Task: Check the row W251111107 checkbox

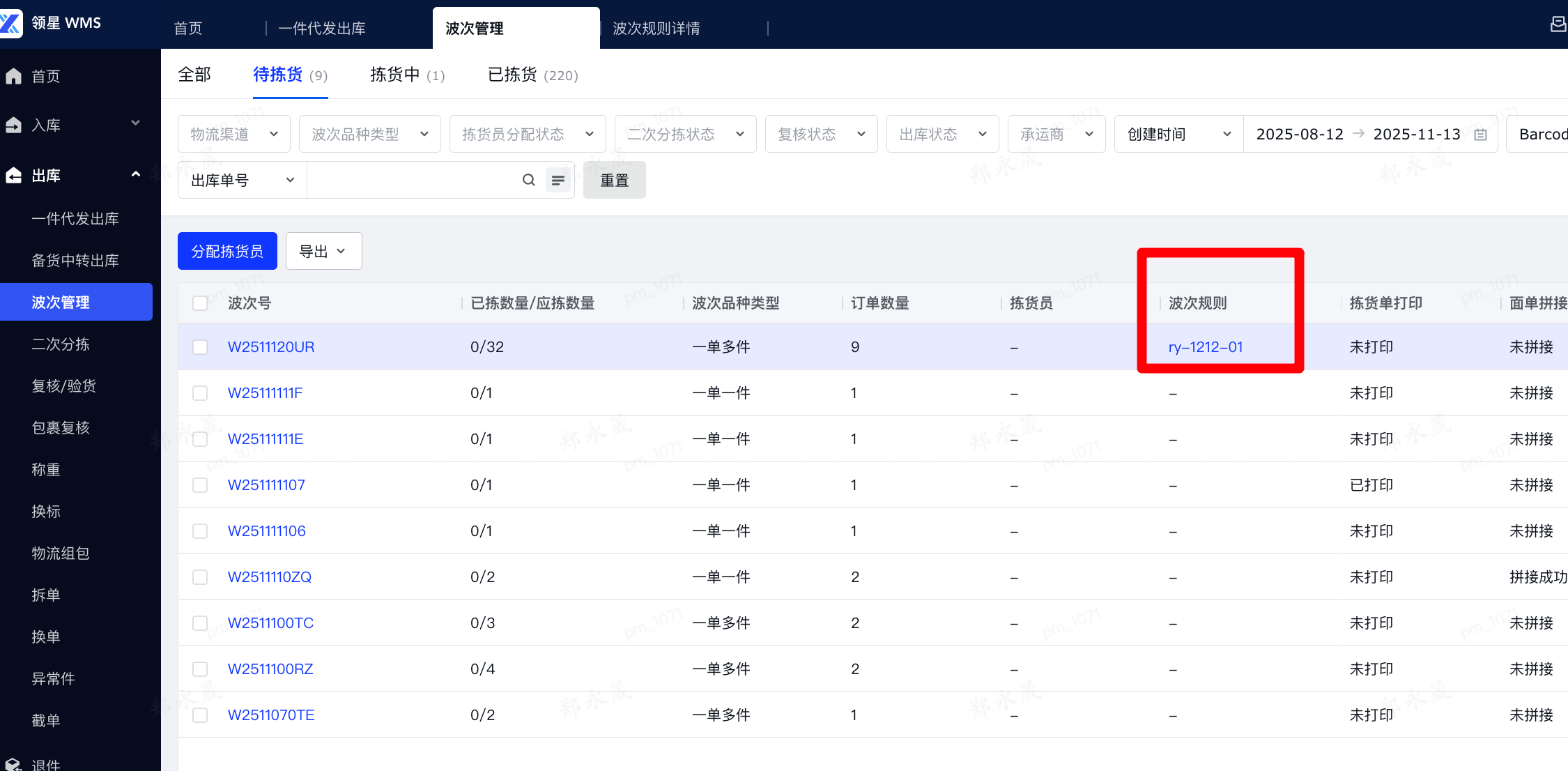Action: tap(200, 485)
